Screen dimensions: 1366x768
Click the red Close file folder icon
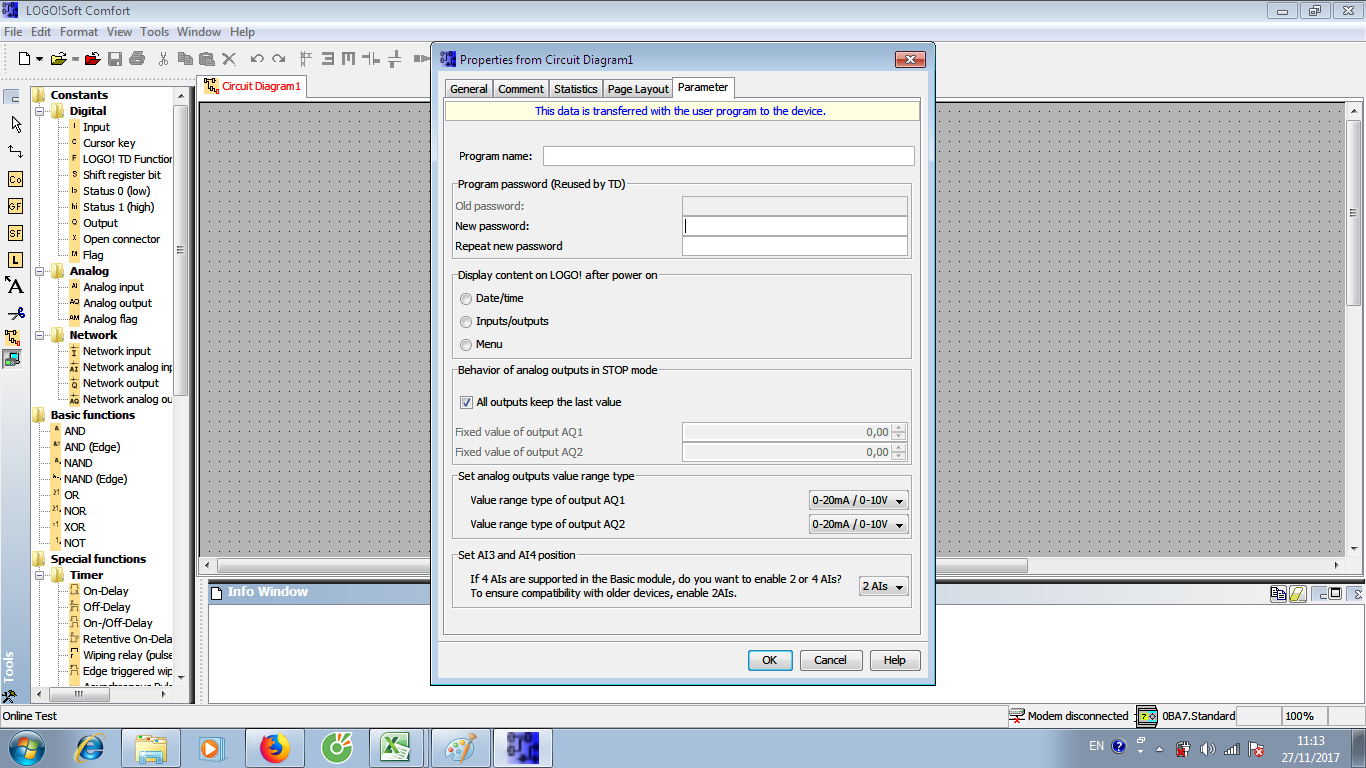pos(92,59)
